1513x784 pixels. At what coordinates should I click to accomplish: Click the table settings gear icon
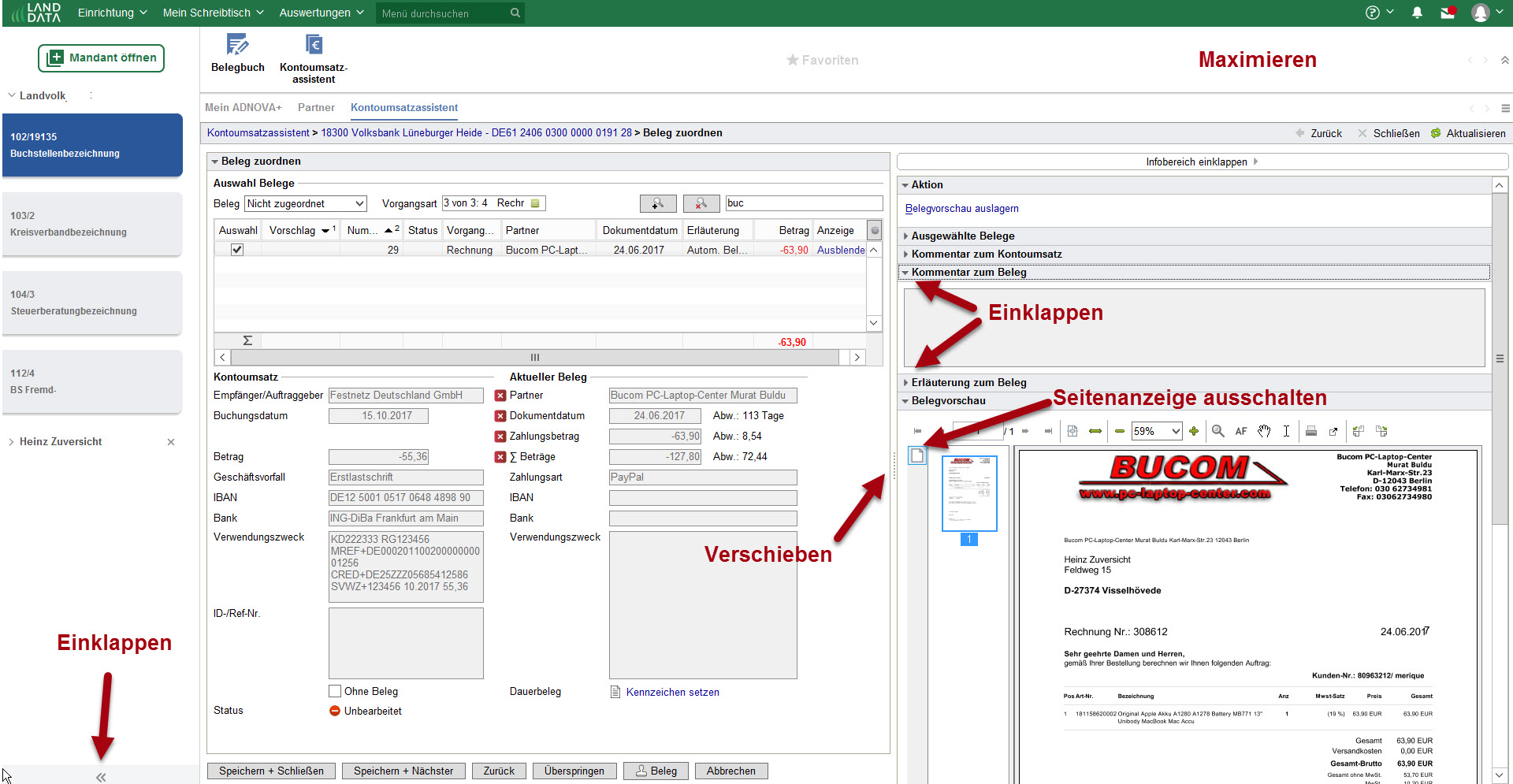coord(874,230)
